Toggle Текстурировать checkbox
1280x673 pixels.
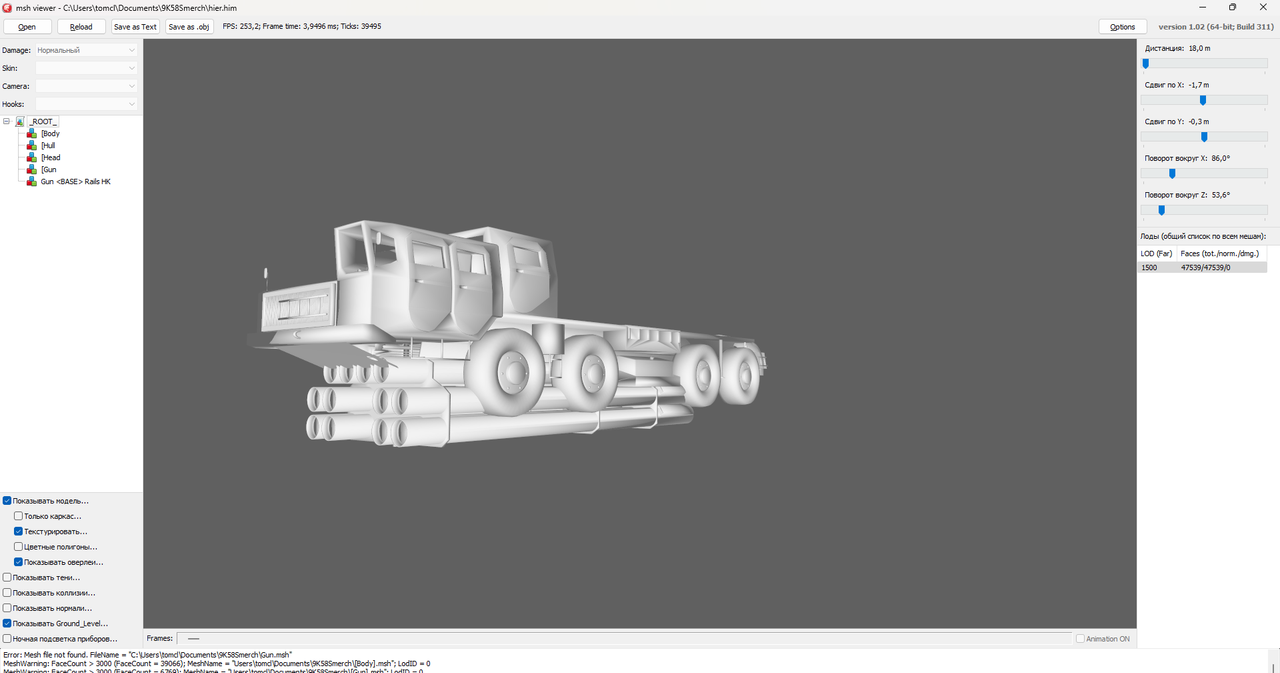19,531
